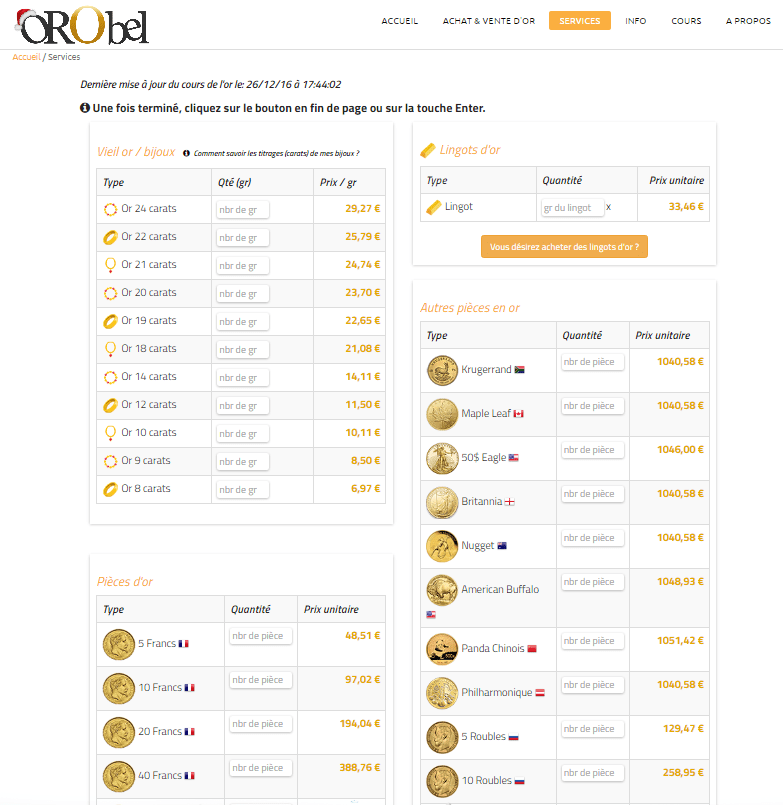The width and height of the screenshot is (783, 805).
Task: Select the SERVICES menu tab
Action: (x=580, y=21)
